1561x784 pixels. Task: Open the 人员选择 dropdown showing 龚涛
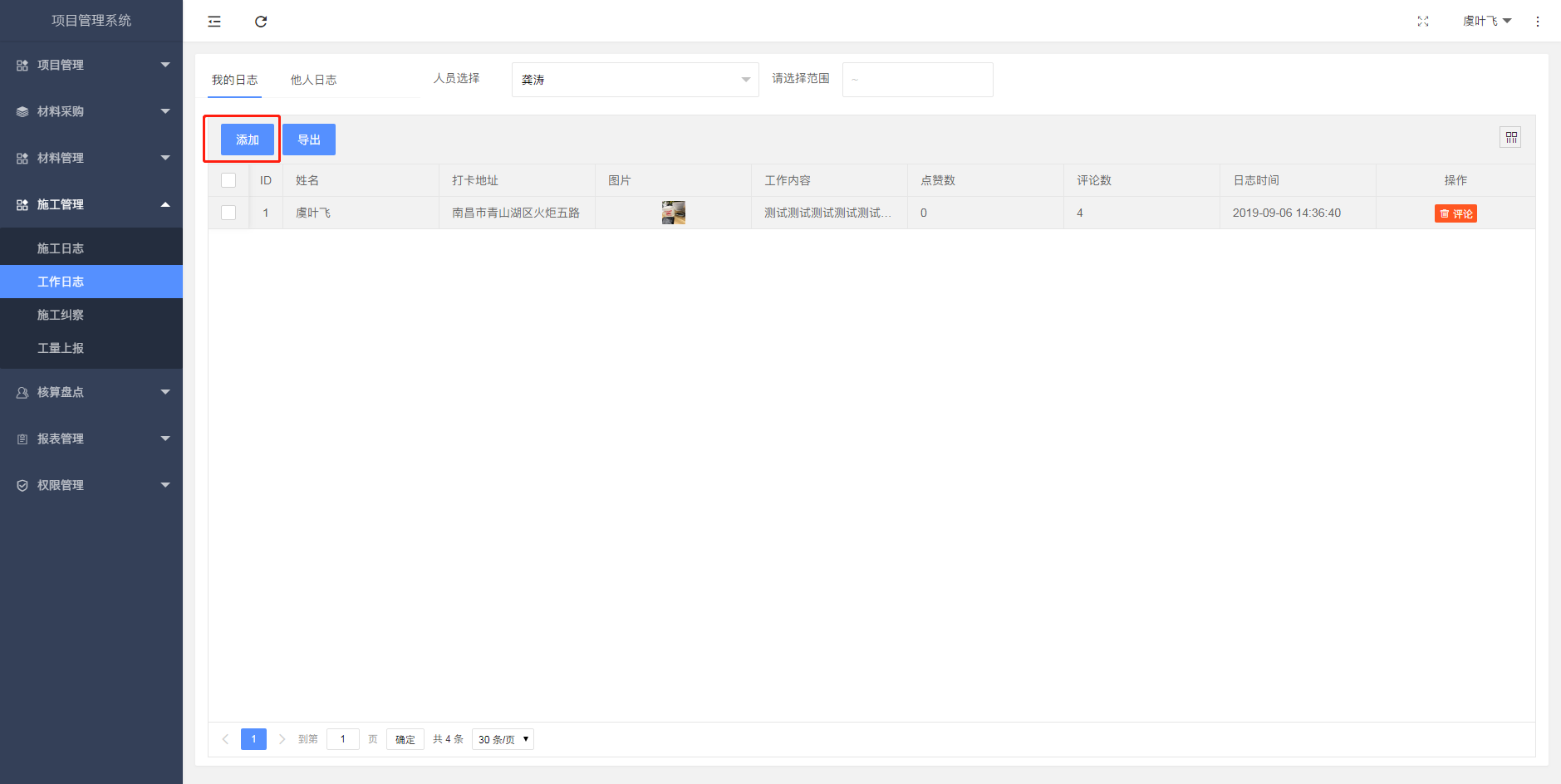pos(636,80)
